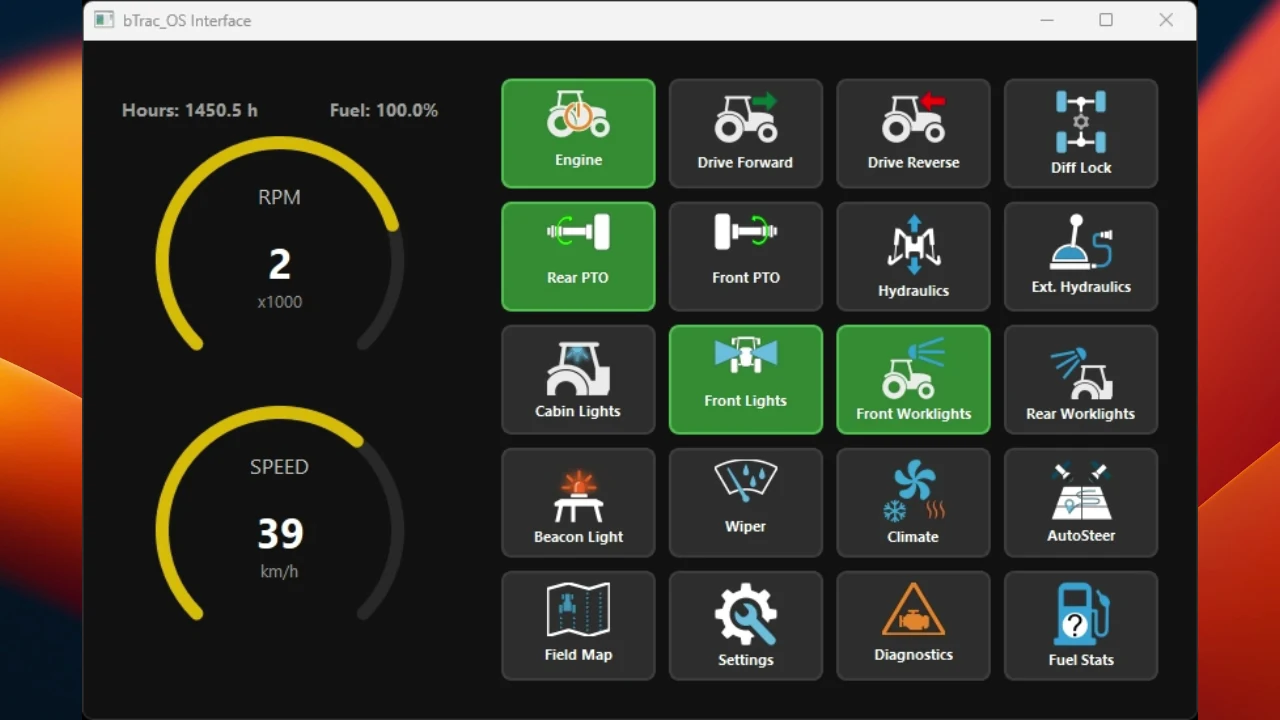
Task: Activate the Beacon Light
Action: coord(578,502)
